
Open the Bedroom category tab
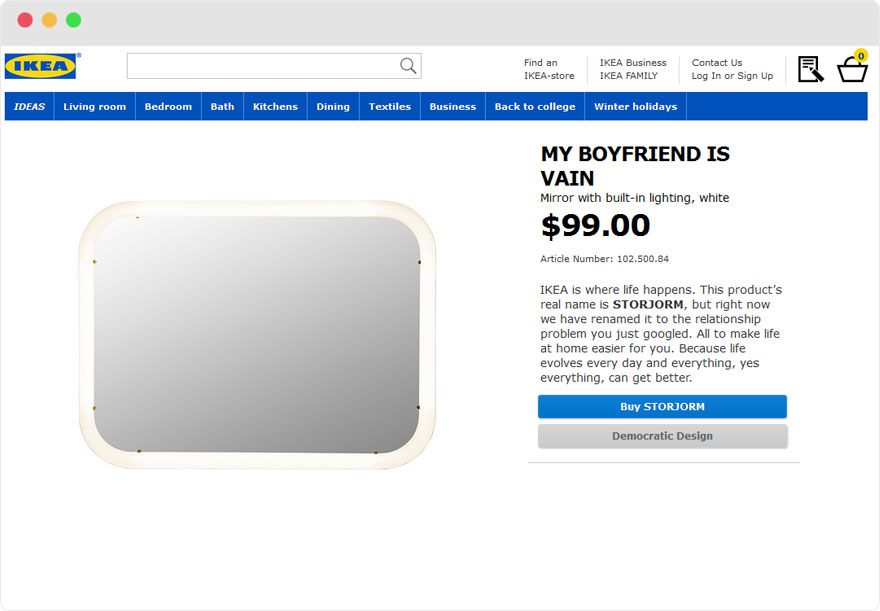167,106
